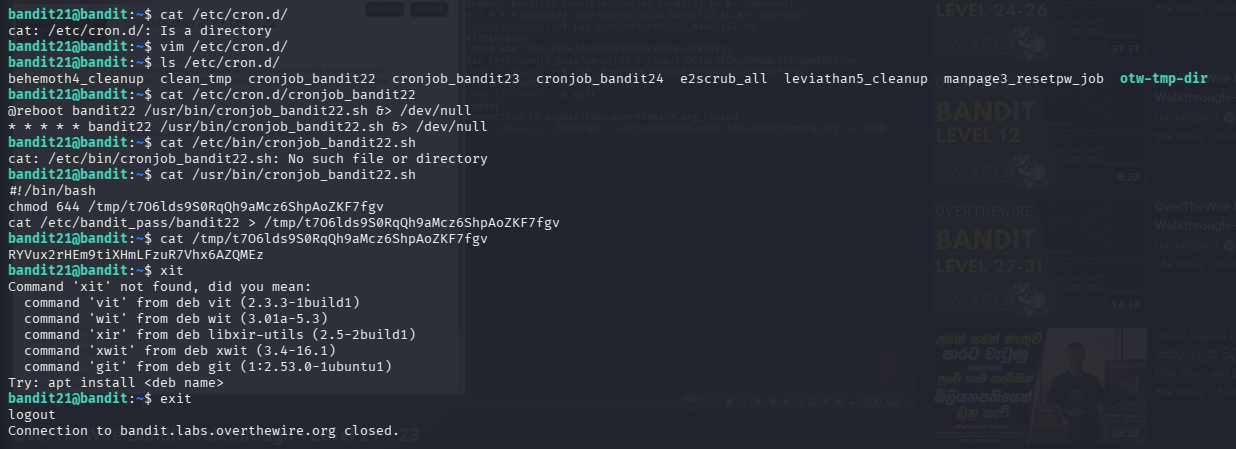
Task: Click the password line RYVux2rHEm9tiXHmLFzuR7Vhx6AZQMEz
Action: coord(136,255)
